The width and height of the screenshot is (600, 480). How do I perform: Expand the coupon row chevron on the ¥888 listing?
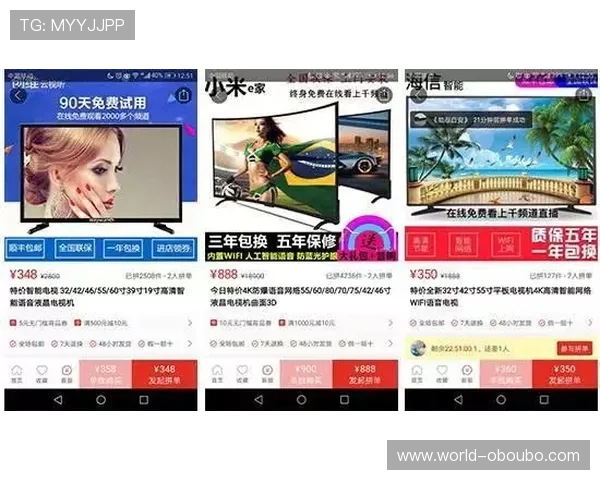click(390, 323)
